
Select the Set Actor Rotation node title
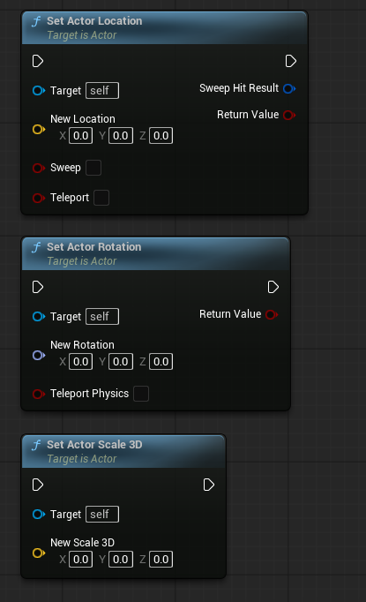tap(94, 247)
